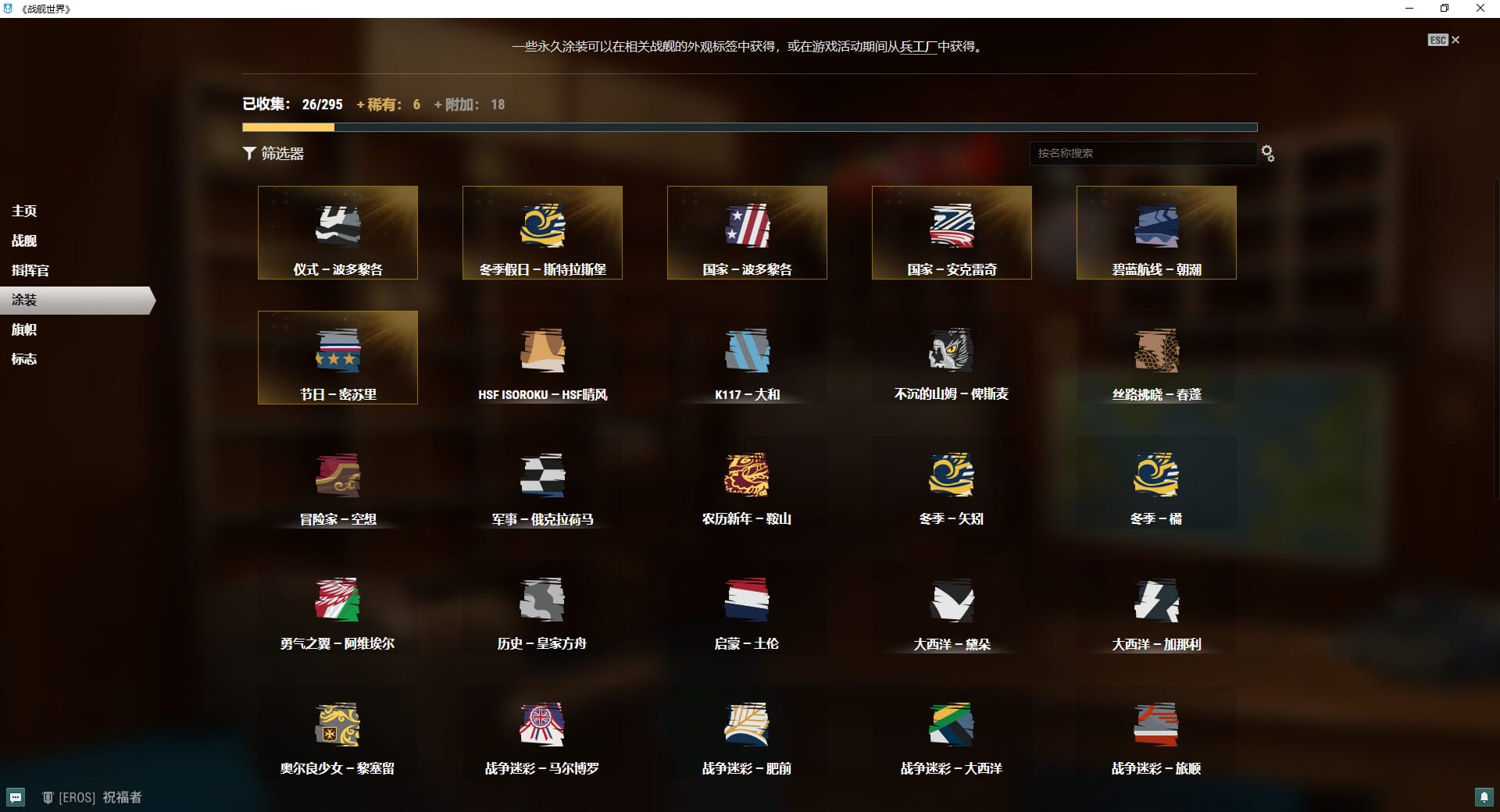Click the 战争迷彩 – 马尔博罗 camouflage icon
This screenshot has width=1500, height=812.
(x=542, y=725)
